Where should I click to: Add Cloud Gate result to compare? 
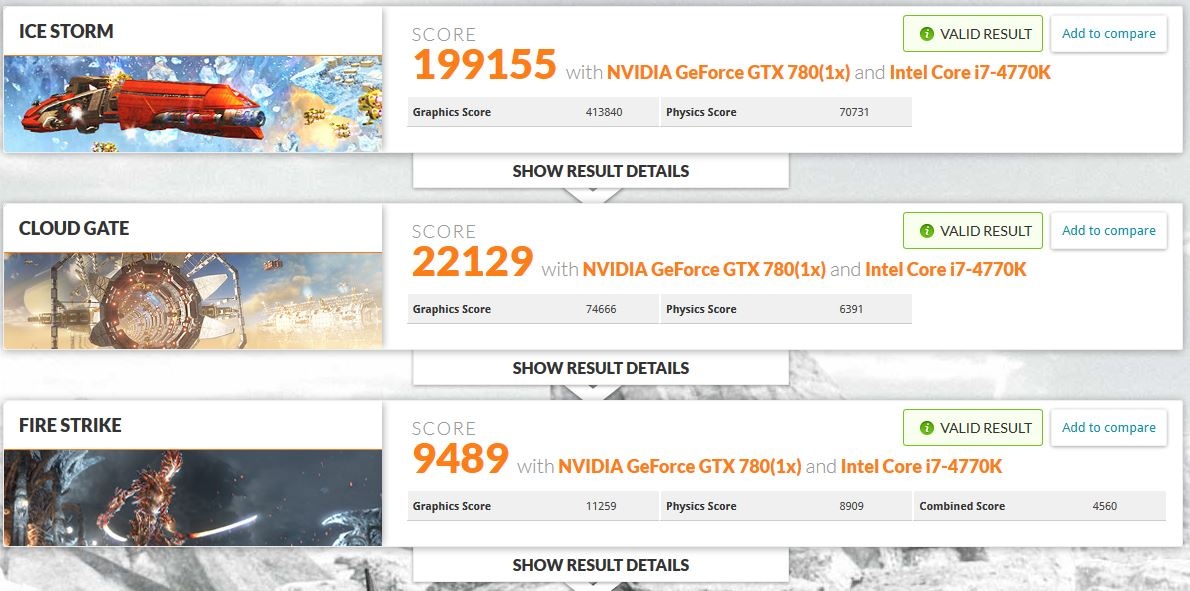point(1109,231)
